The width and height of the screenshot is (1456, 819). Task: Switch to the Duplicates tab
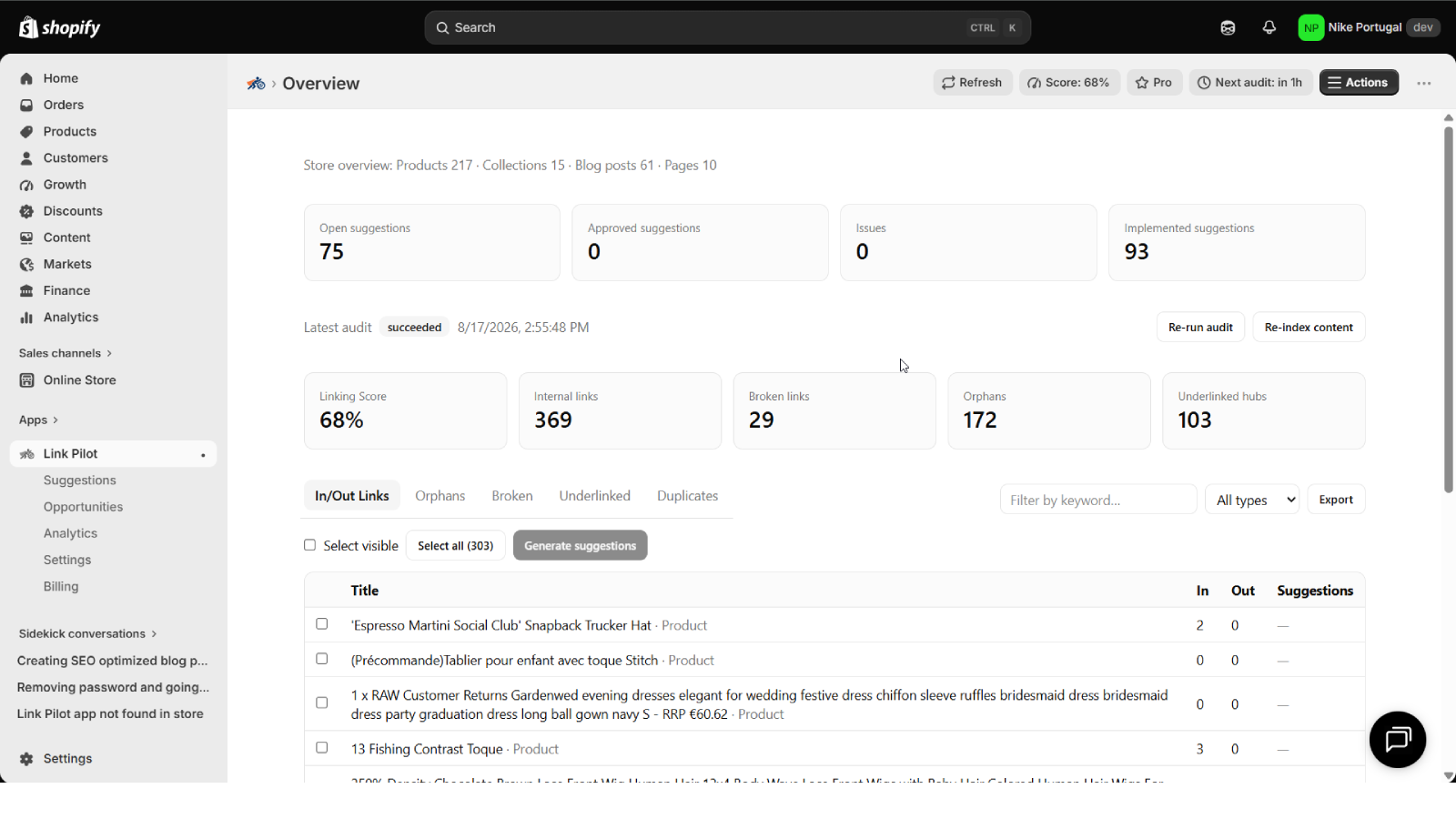(x=688, y=496)
